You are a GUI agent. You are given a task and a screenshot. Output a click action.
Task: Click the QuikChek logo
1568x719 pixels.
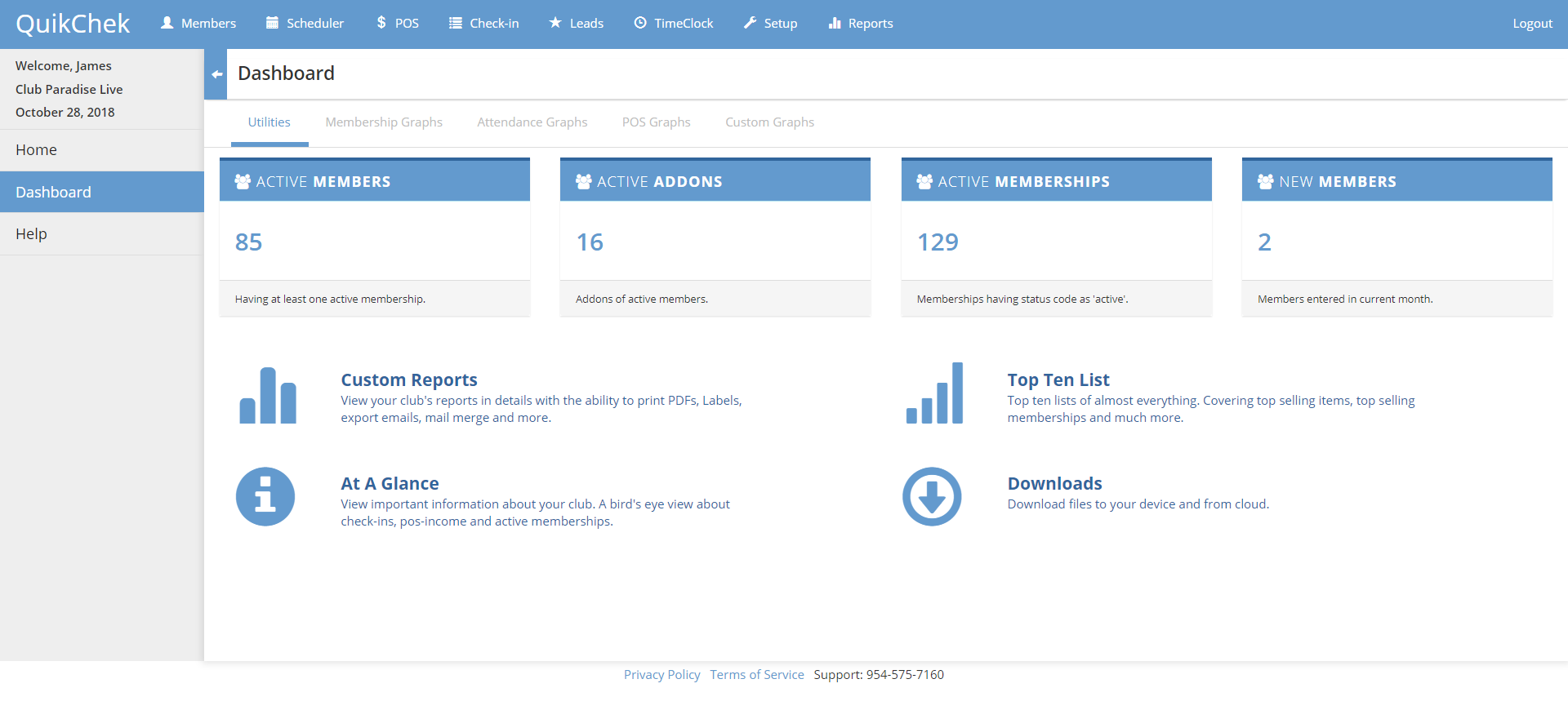pos(73,24)
